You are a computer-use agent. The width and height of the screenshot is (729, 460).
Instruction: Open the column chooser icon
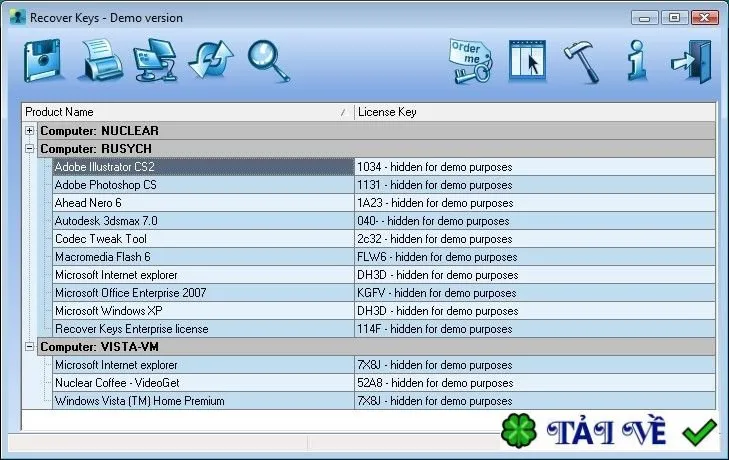[527, 60]
